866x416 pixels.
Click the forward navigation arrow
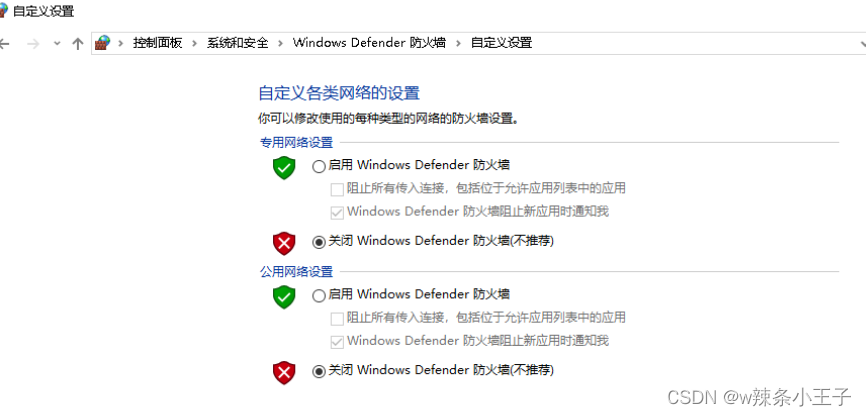pos(33,44)
